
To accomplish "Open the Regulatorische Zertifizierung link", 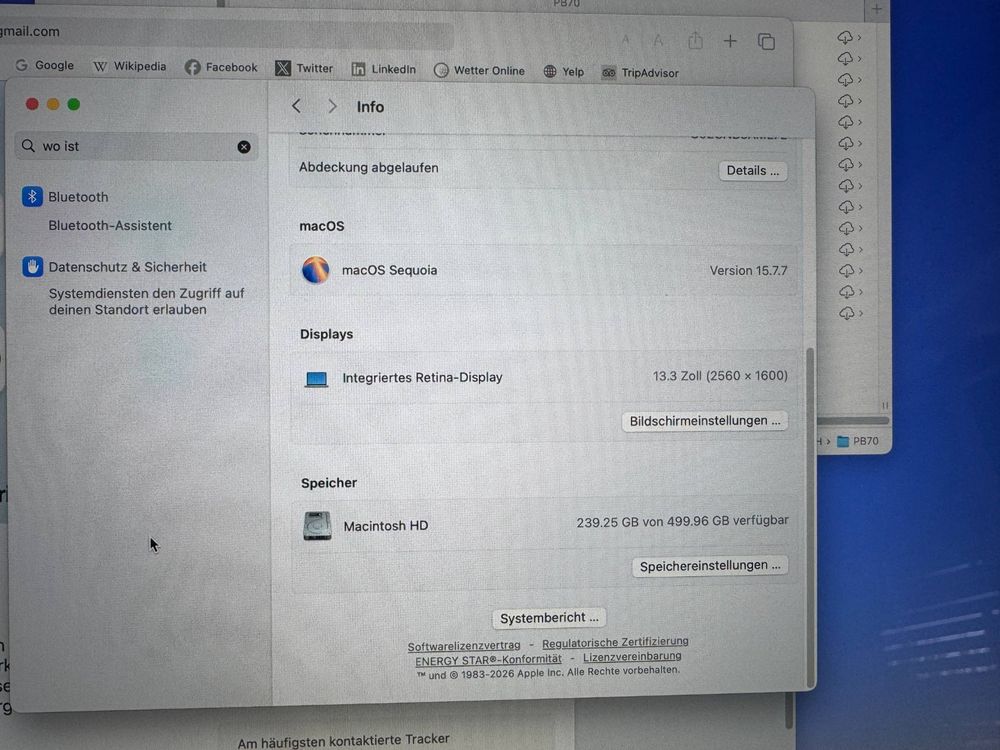I will [x=615, y=642].
